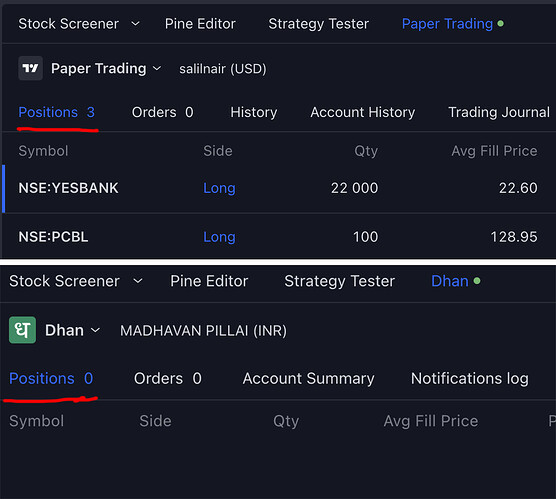Image resolution: width=556 pixels, height=499 pixels.
Task: Sort by Side column in Dhan table
Action: (x=155, y=421)
